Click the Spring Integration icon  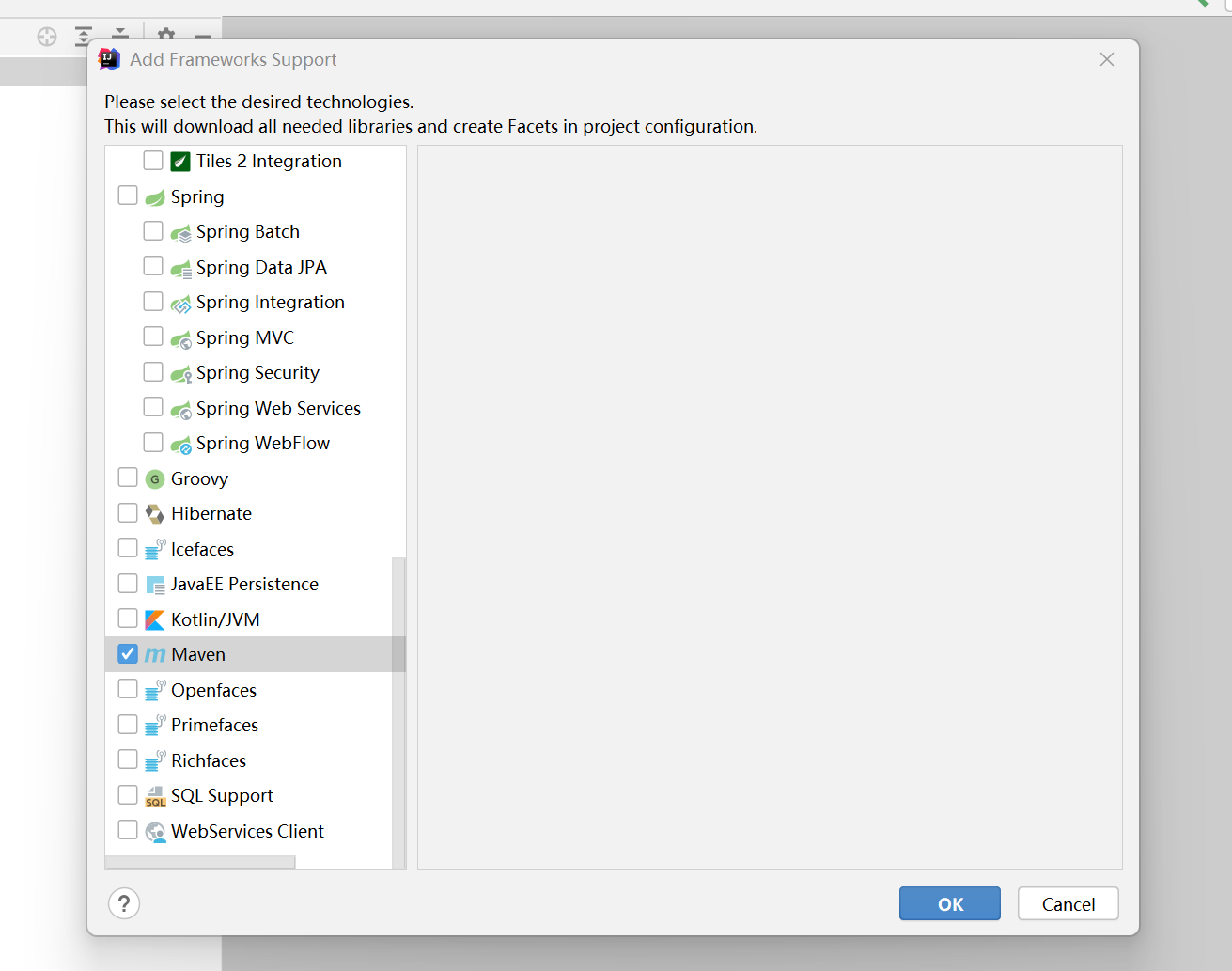(x=180, y=304)
